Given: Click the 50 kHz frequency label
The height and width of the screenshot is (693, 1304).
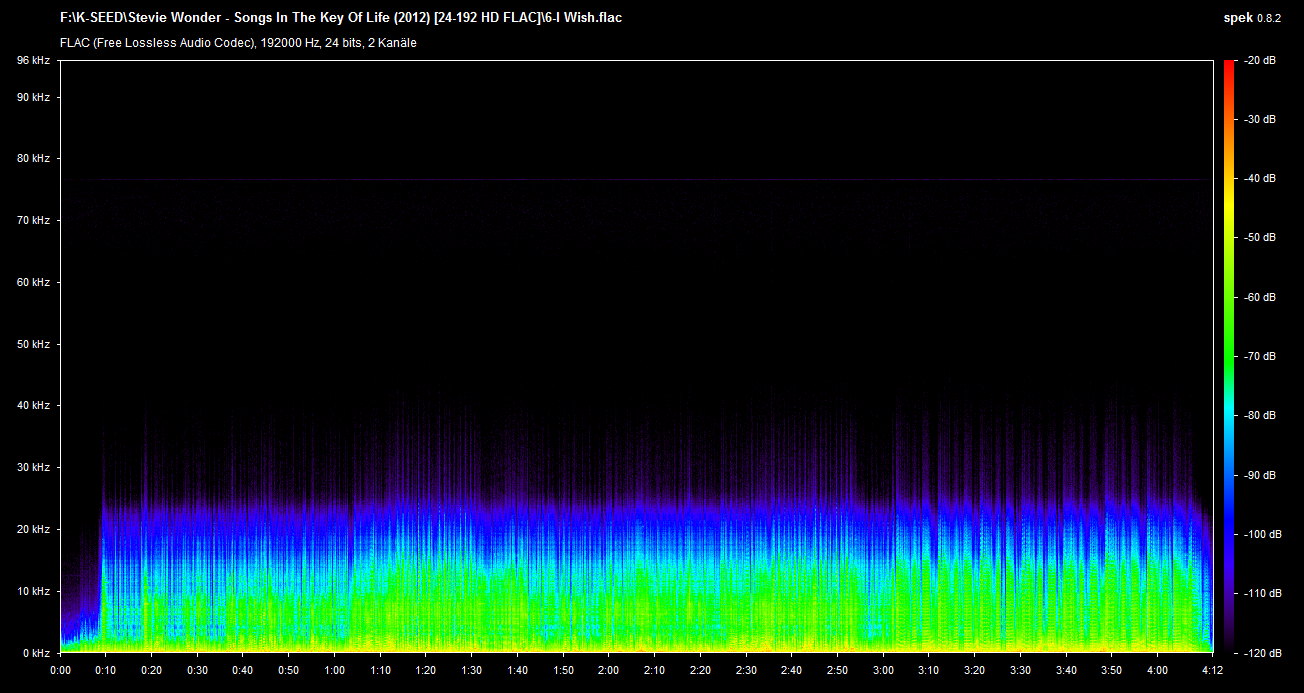Looking at the screenshot, I should pyautogui.click(x=33, y=344).
